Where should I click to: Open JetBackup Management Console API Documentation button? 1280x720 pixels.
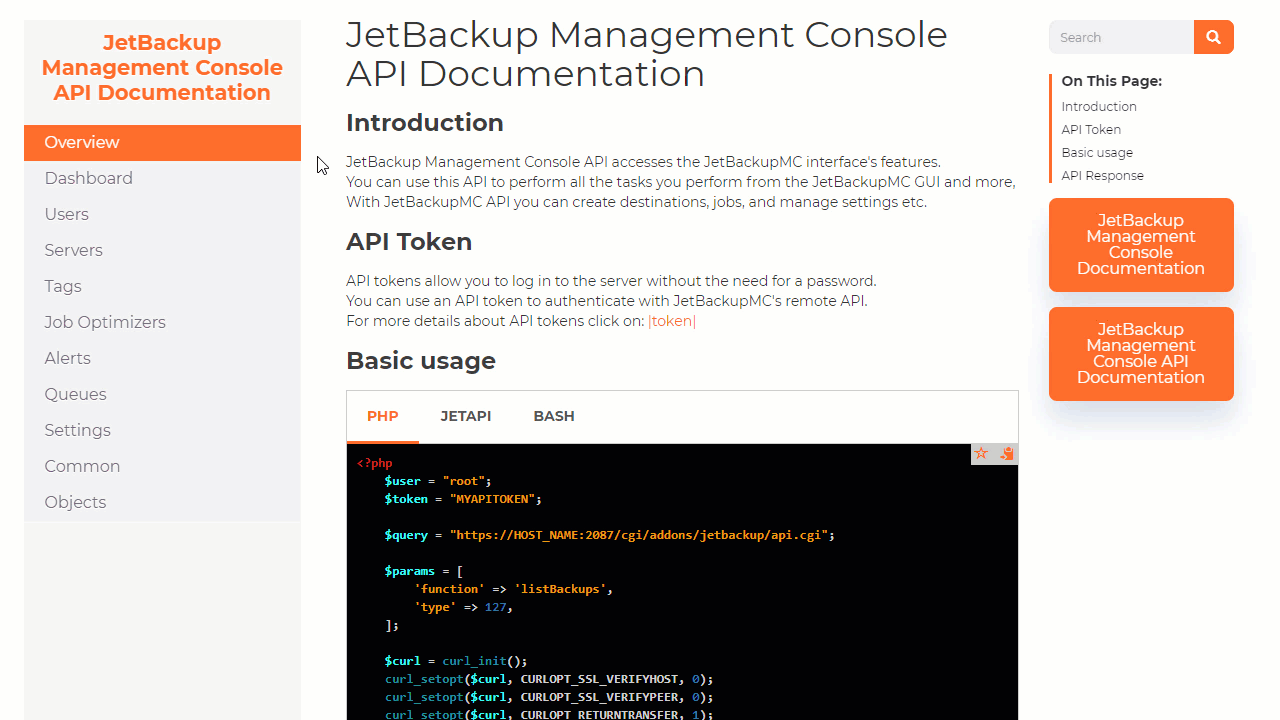click(x=1141, y=354)
